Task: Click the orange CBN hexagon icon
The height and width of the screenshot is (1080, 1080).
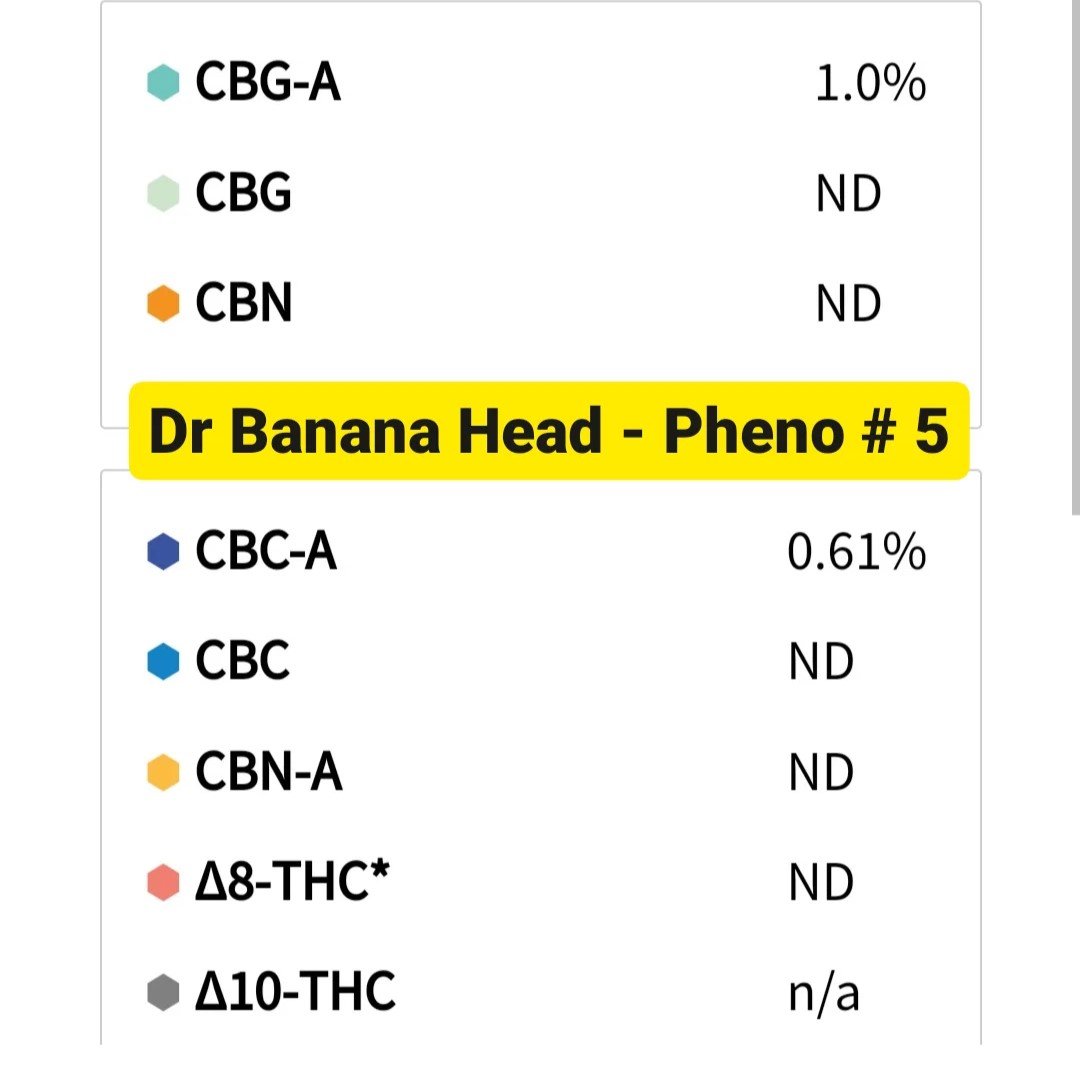Action: click(x=163, y=303)
